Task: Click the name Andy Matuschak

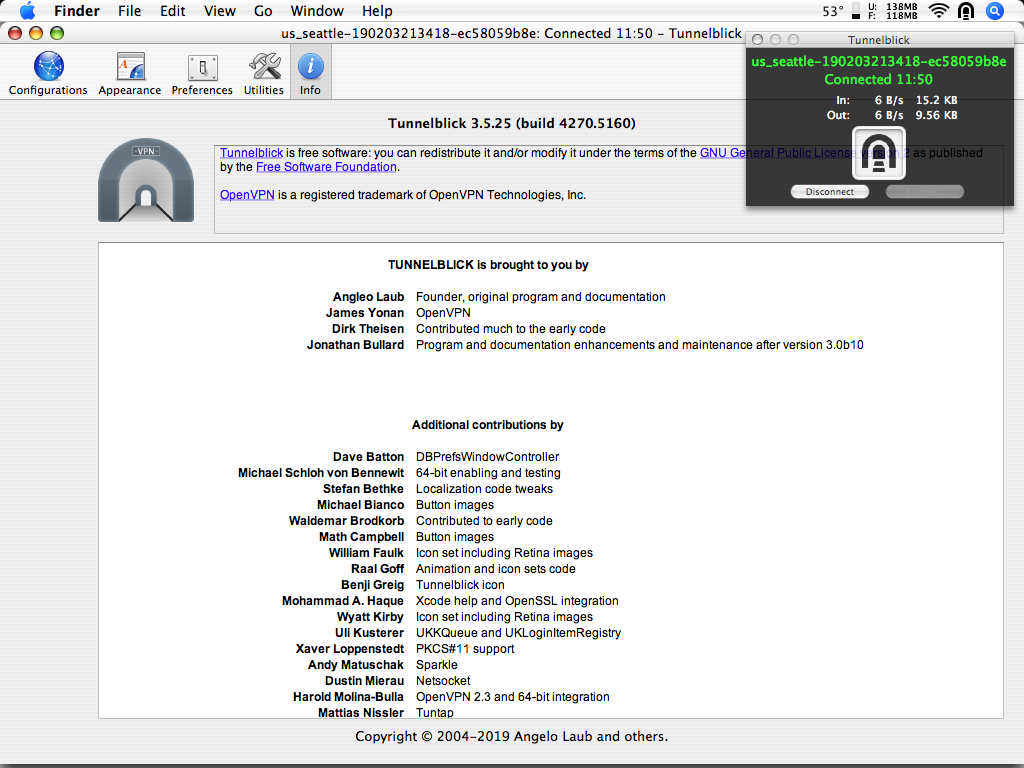Action: pyautogui.click(x=356, y=665)
